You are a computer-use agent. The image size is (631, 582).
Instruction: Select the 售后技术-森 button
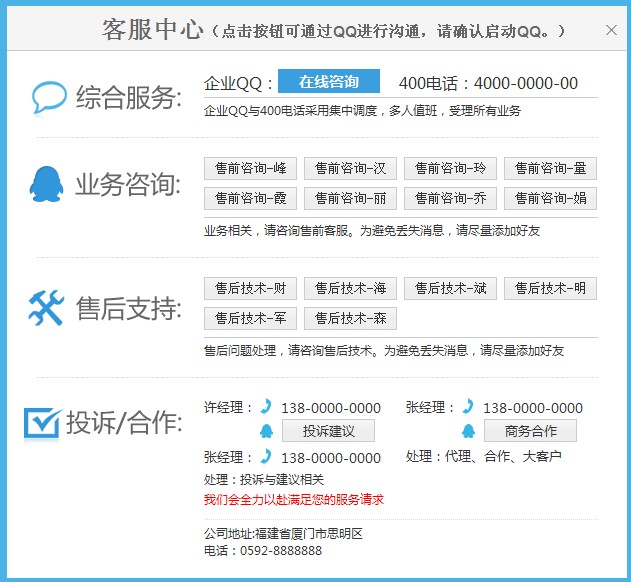tap(350, 318)
